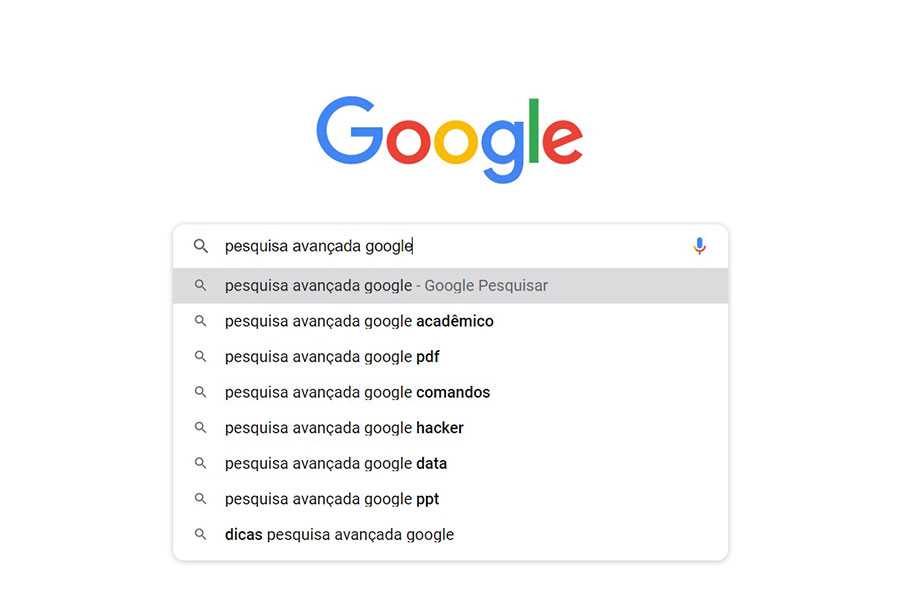Viewport: 900px width, 600px height.
Task: Select the suggestion pesquisa avançada google data
Action: (336, 463)
